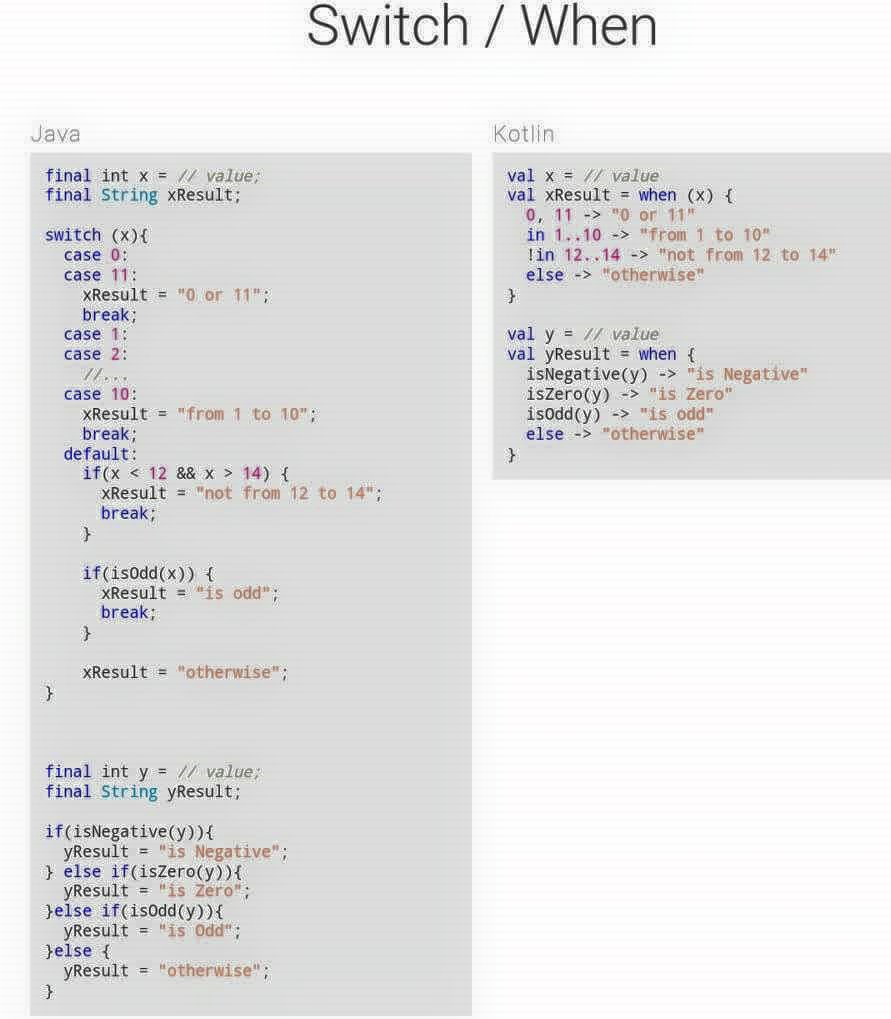This screenshot has width=891, height=1019.
Task: Click the "case 0:" line
Action: [96, 255]
